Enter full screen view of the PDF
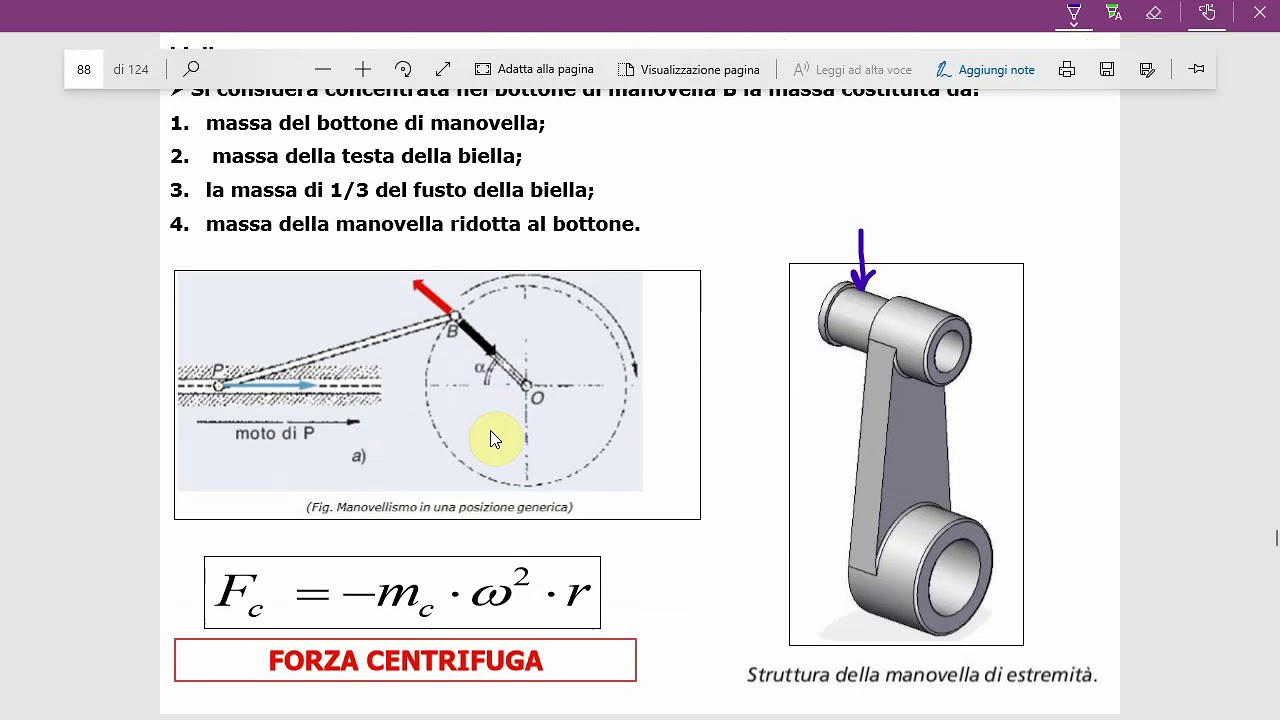The height and width of the screenshot is (720, 1280). 443,69
